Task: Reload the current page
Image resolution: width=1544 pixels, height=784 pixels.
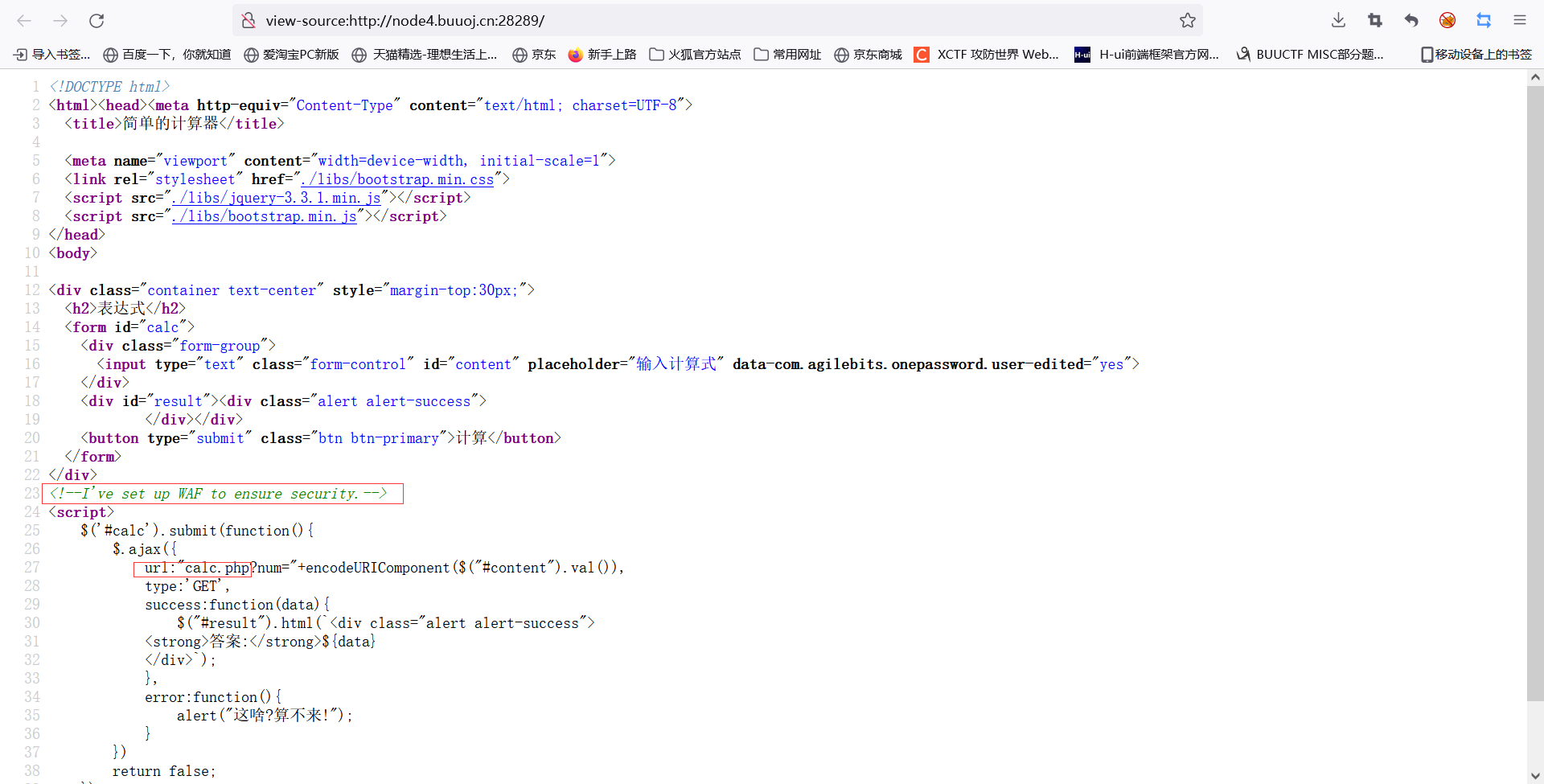Action: click(x=96, y=21)
